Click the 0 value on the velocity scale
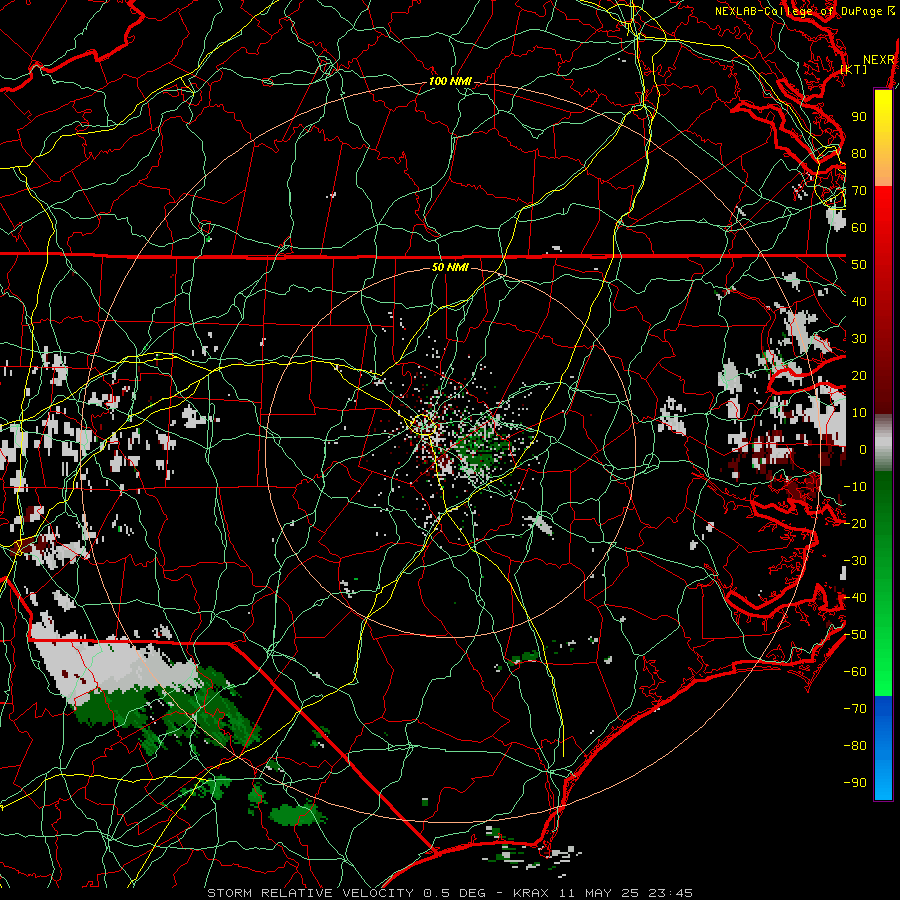Viewport: 900px width, 900px height. coord(863,449)
